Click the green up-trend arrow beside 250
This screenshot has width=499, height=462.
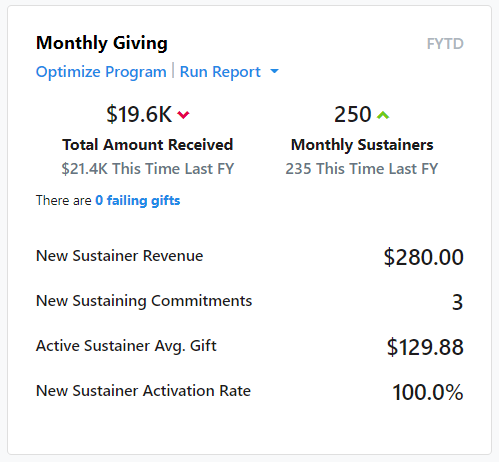click(x=383, y=115)
